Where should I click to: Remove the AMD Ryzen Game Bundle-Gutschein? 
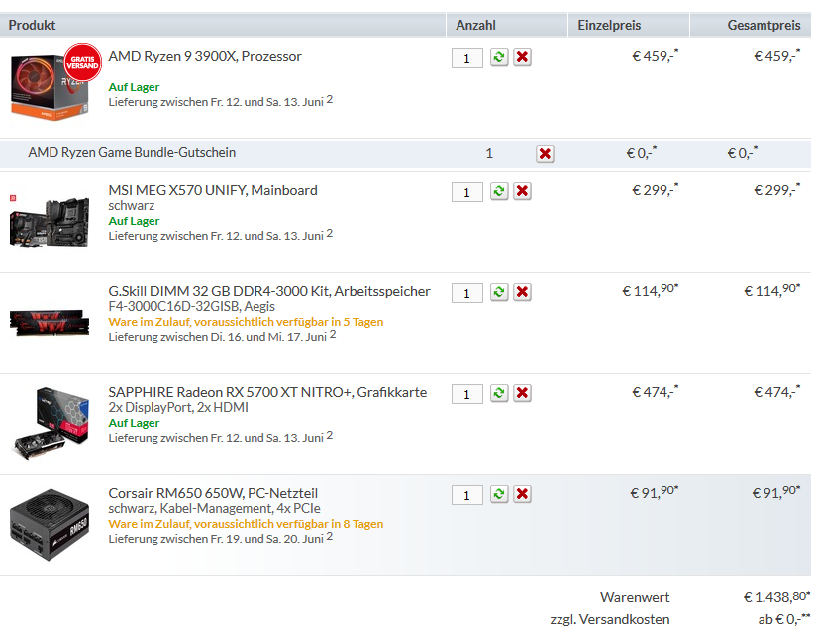[545, 154]
